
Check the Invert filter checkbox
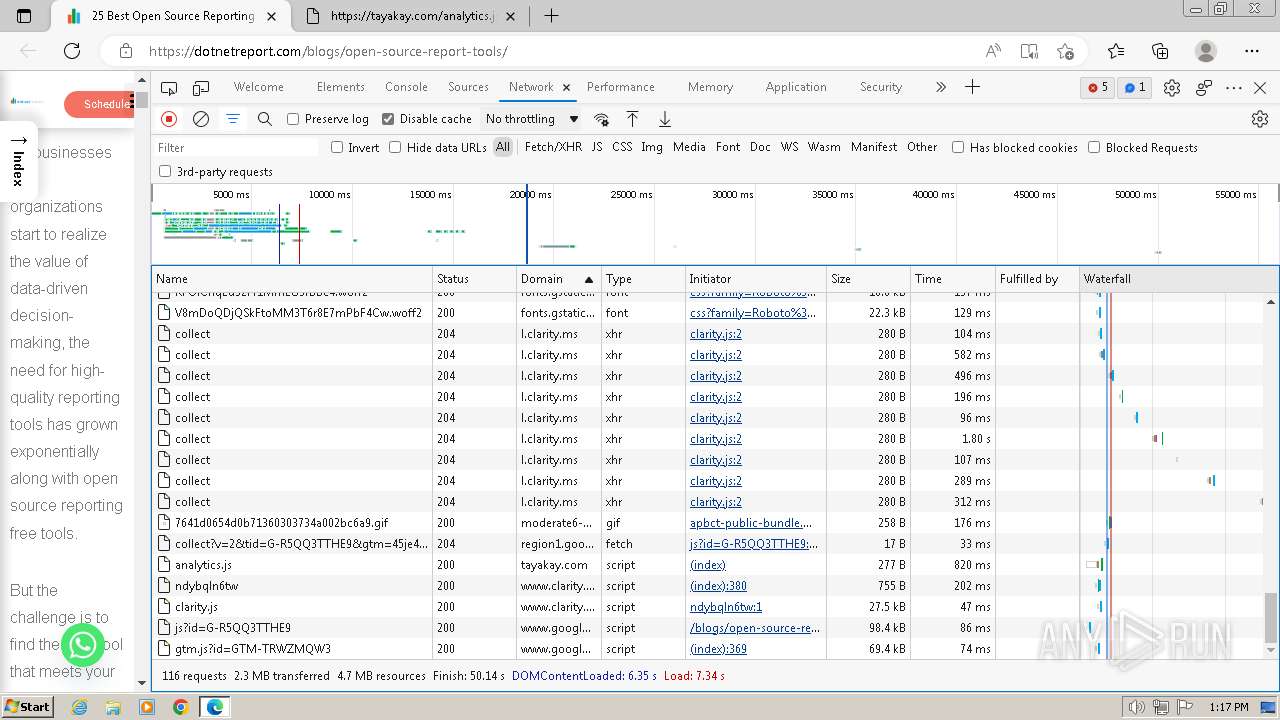[x=337, y=148]
